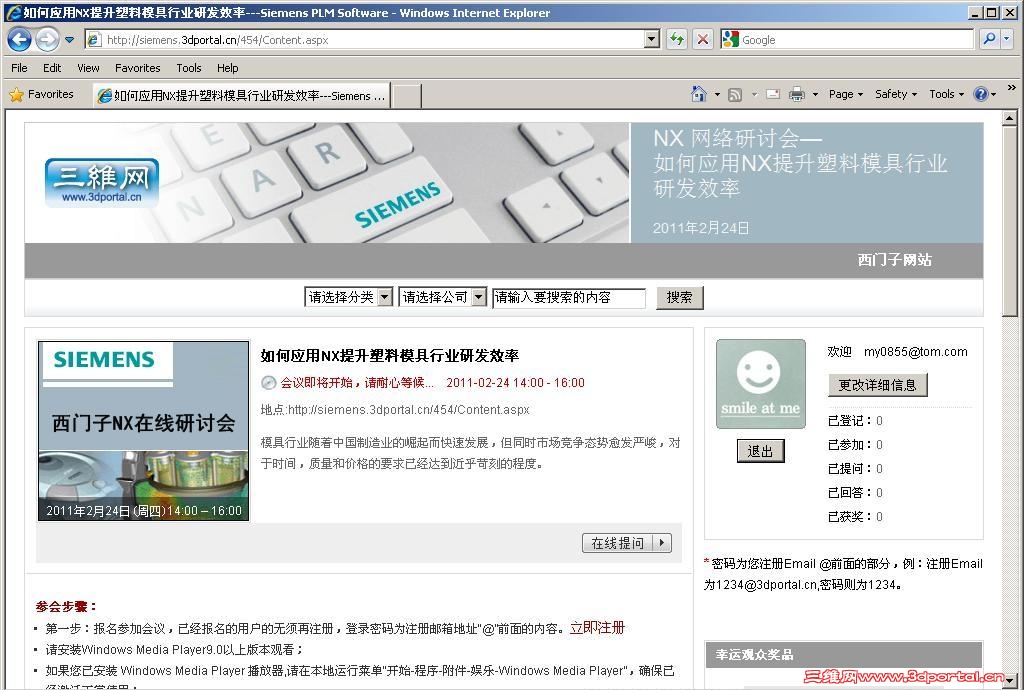This screenshot has height=690, width=1024.
Task: Open the View menu
Action: [x=88, y=68]
